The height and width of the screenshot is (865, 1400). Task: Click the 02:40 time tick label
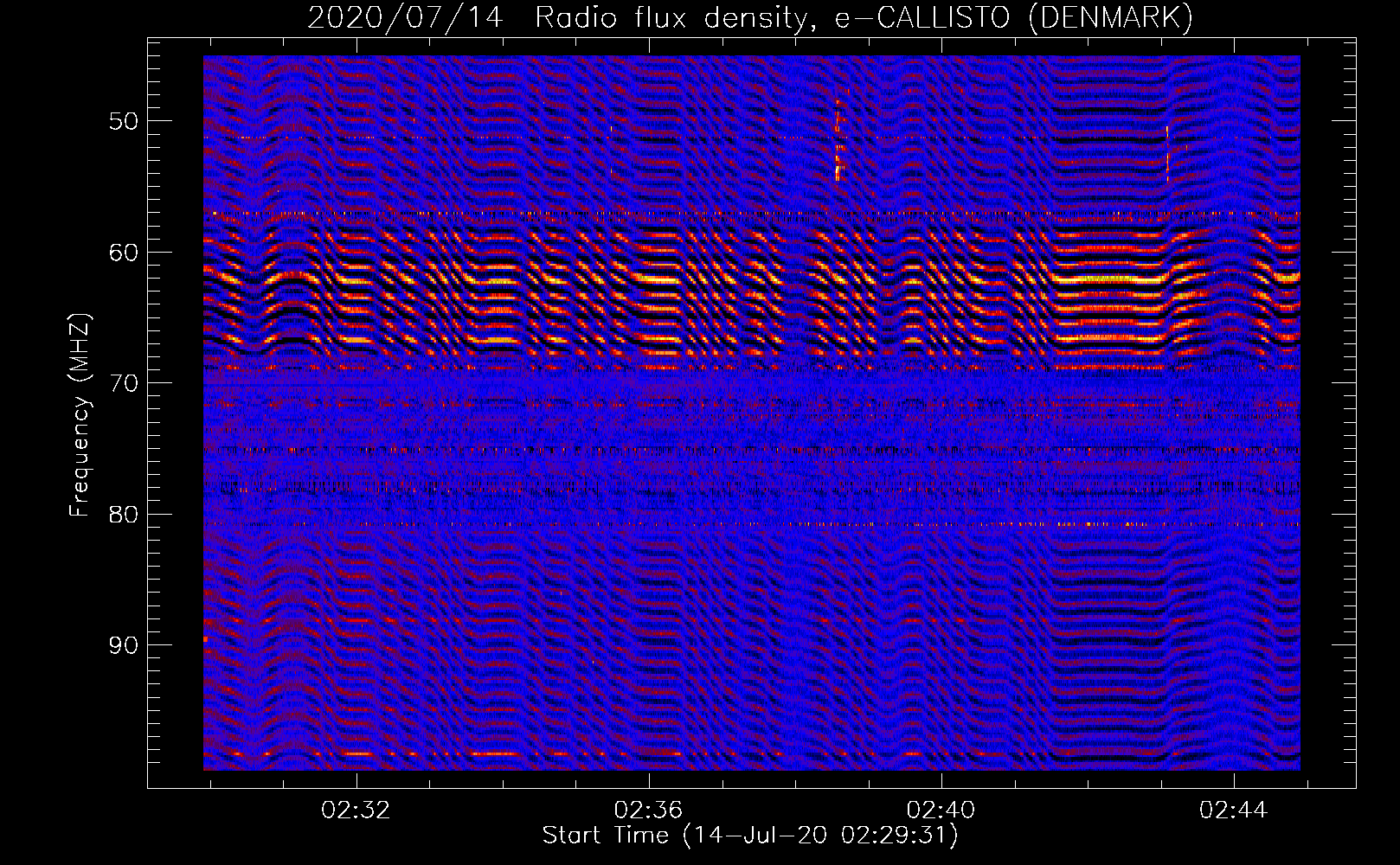click(941, 811)
